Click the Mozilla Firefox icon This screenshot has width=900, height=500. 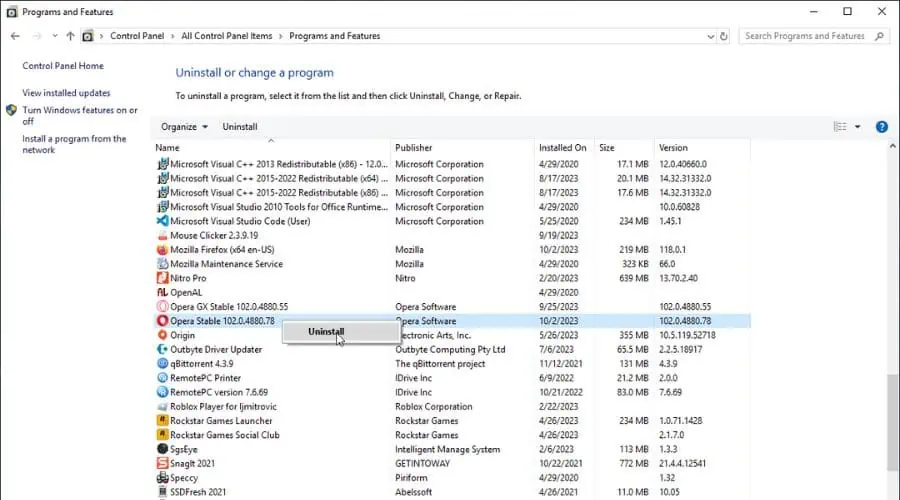(162, 250)
